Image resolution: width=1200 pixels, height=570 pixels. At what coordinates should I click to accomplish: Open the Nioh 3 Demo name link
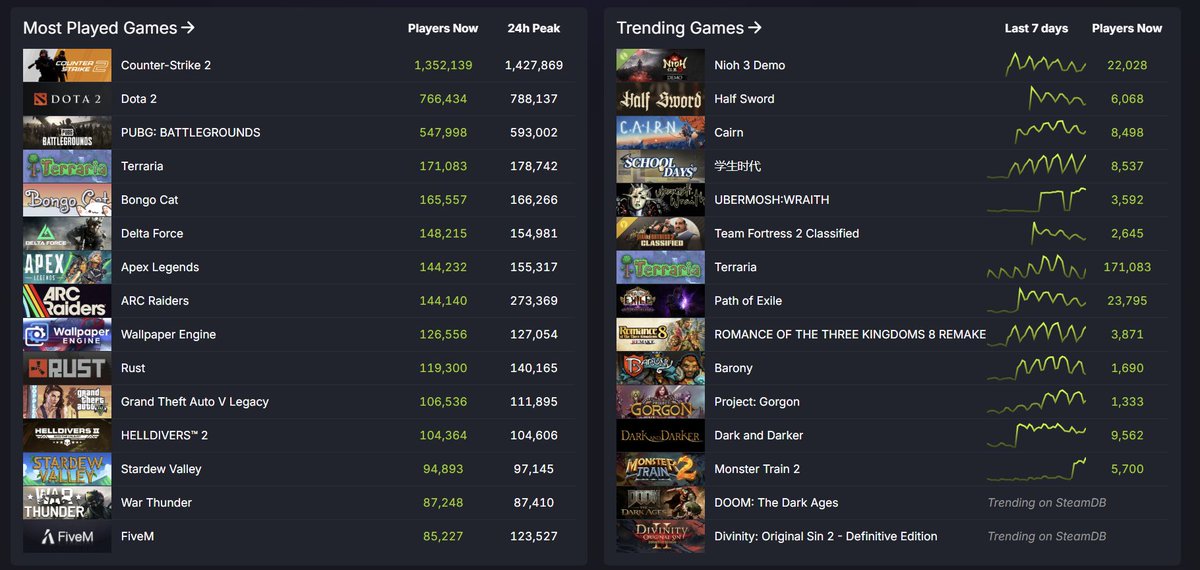(750, 65)
